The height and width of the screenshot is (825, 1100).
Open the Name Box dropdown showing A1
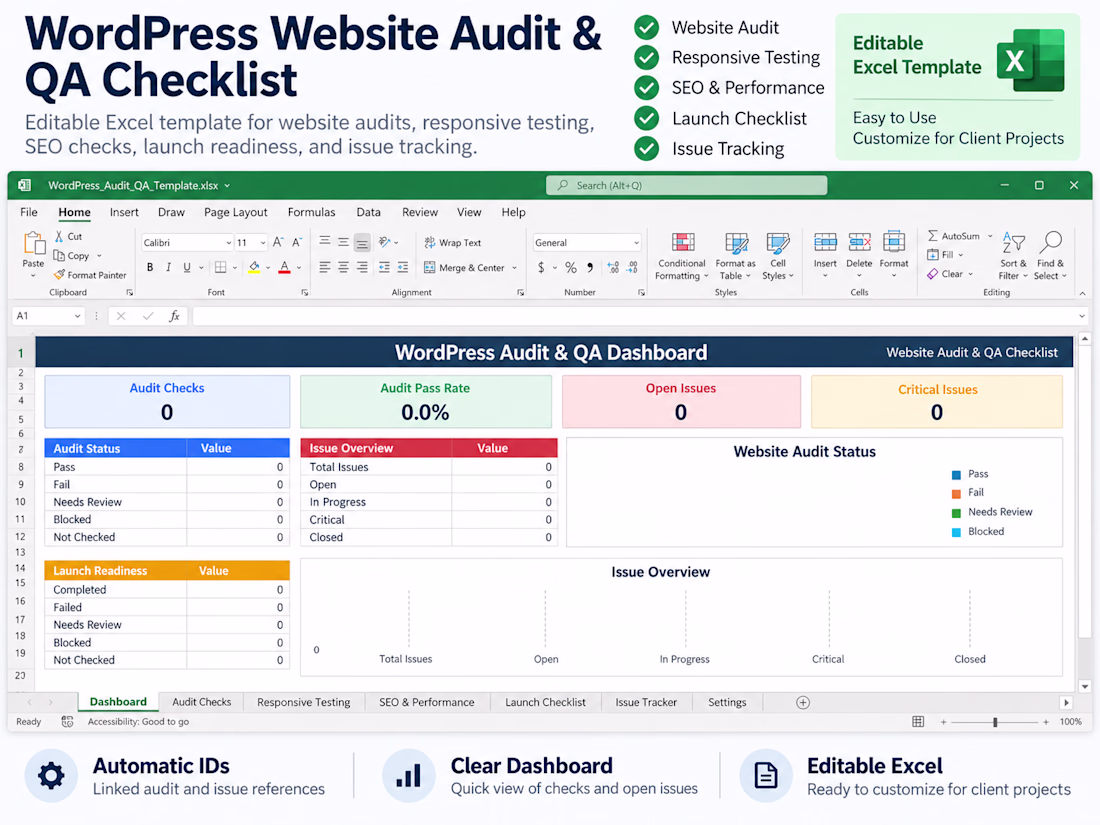coord(77,316)
